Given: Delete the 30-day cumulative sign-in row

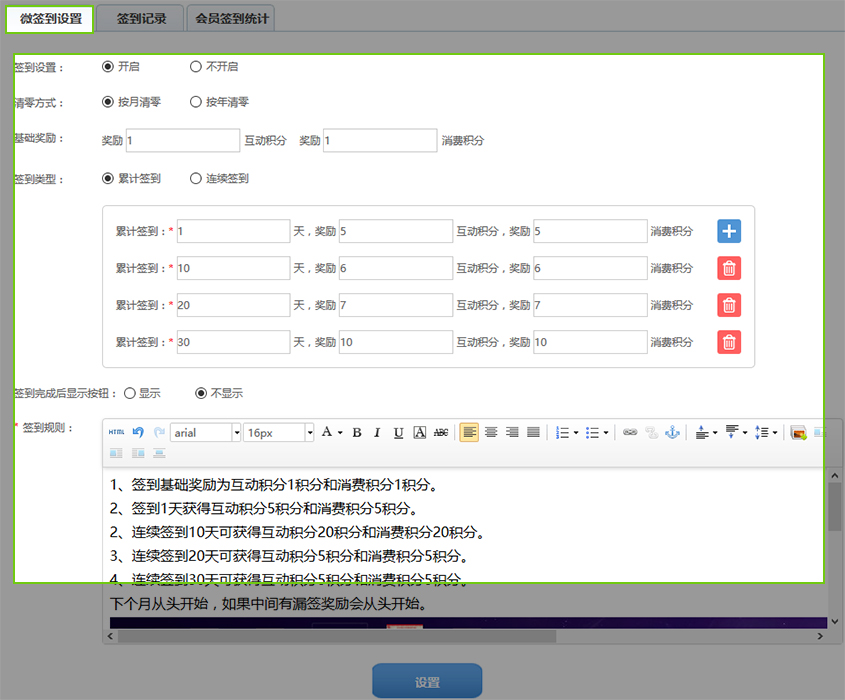Looking at the screenshot, I should click(729, 342).
